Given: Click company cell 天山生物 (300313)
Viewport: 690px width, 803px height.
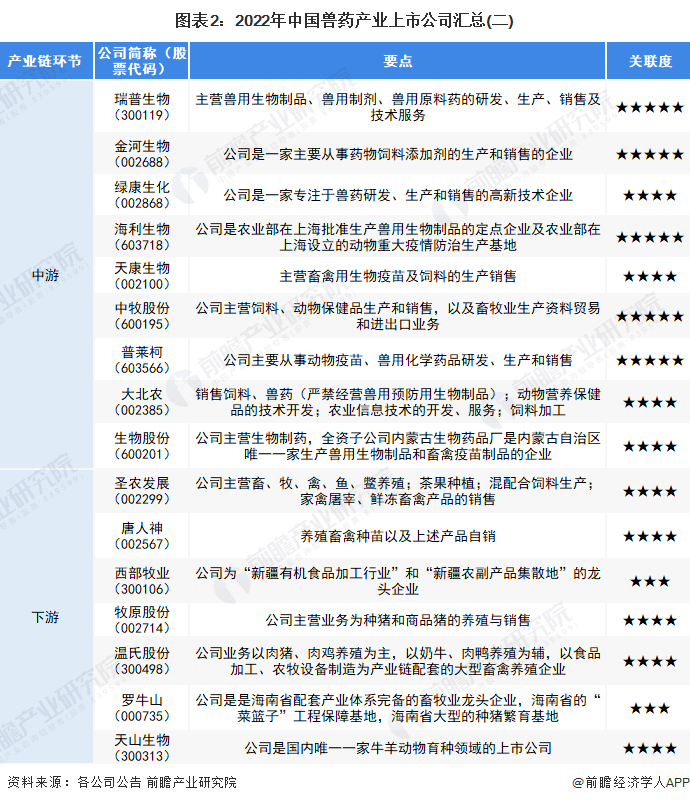Looking at the screenshot, I should (x=142, y=748).
